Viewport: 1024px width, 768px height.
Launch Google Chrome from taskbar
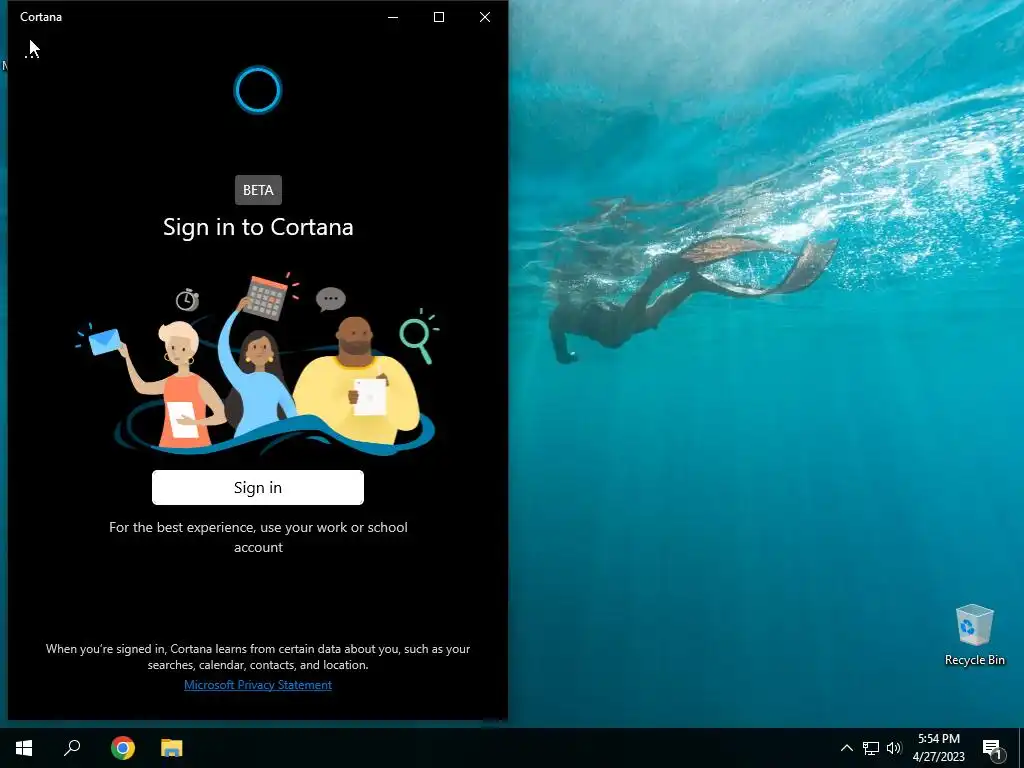(x=122, y=748)
